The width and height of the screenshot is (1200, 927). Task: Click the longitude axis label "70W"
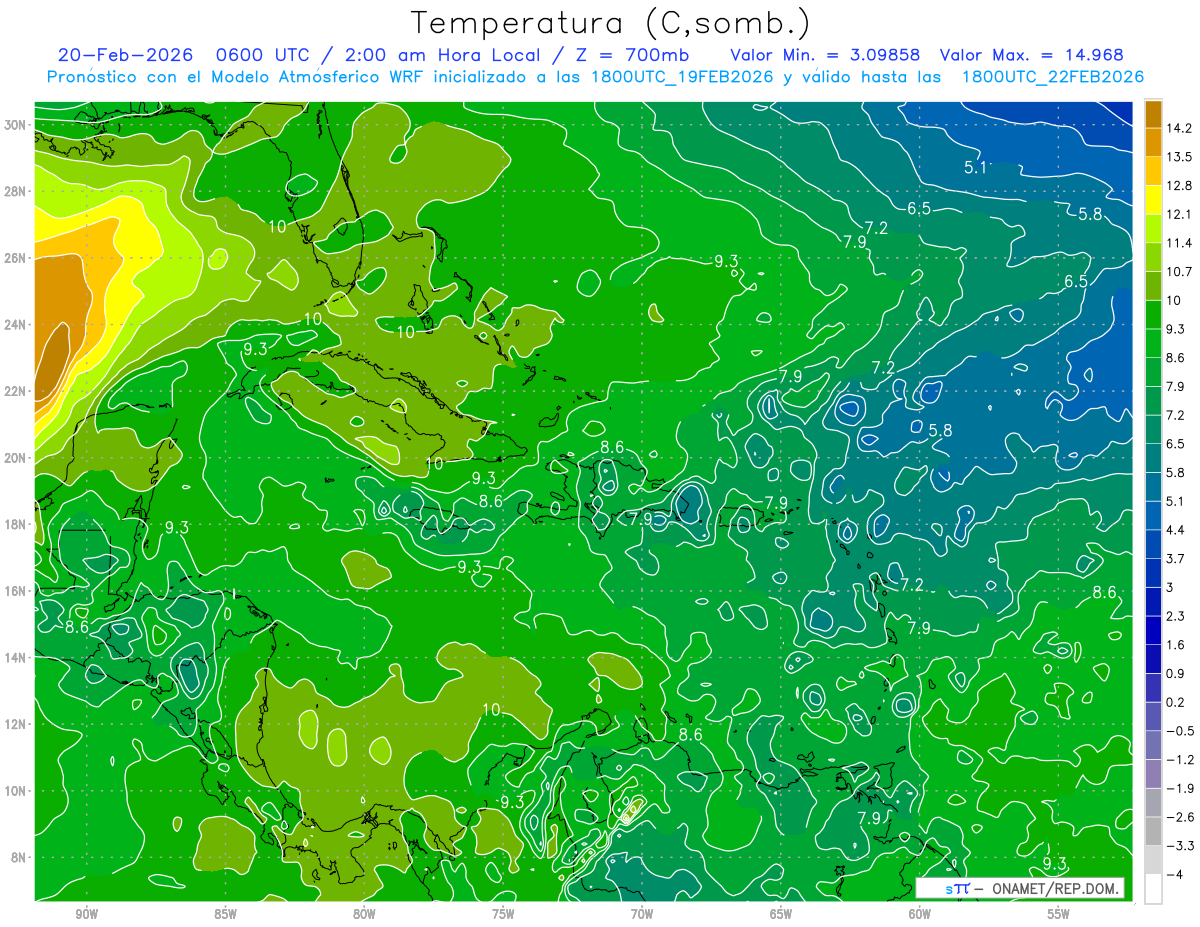[x=642, y=914]
